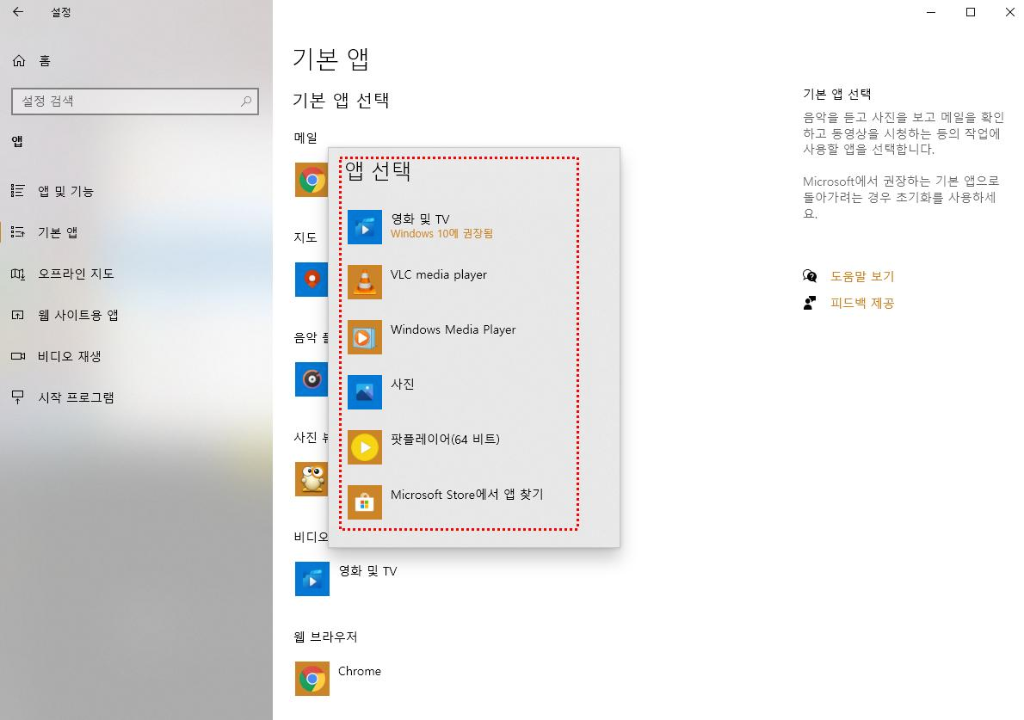Focus the 설정 검색 search box

point(135,101)
